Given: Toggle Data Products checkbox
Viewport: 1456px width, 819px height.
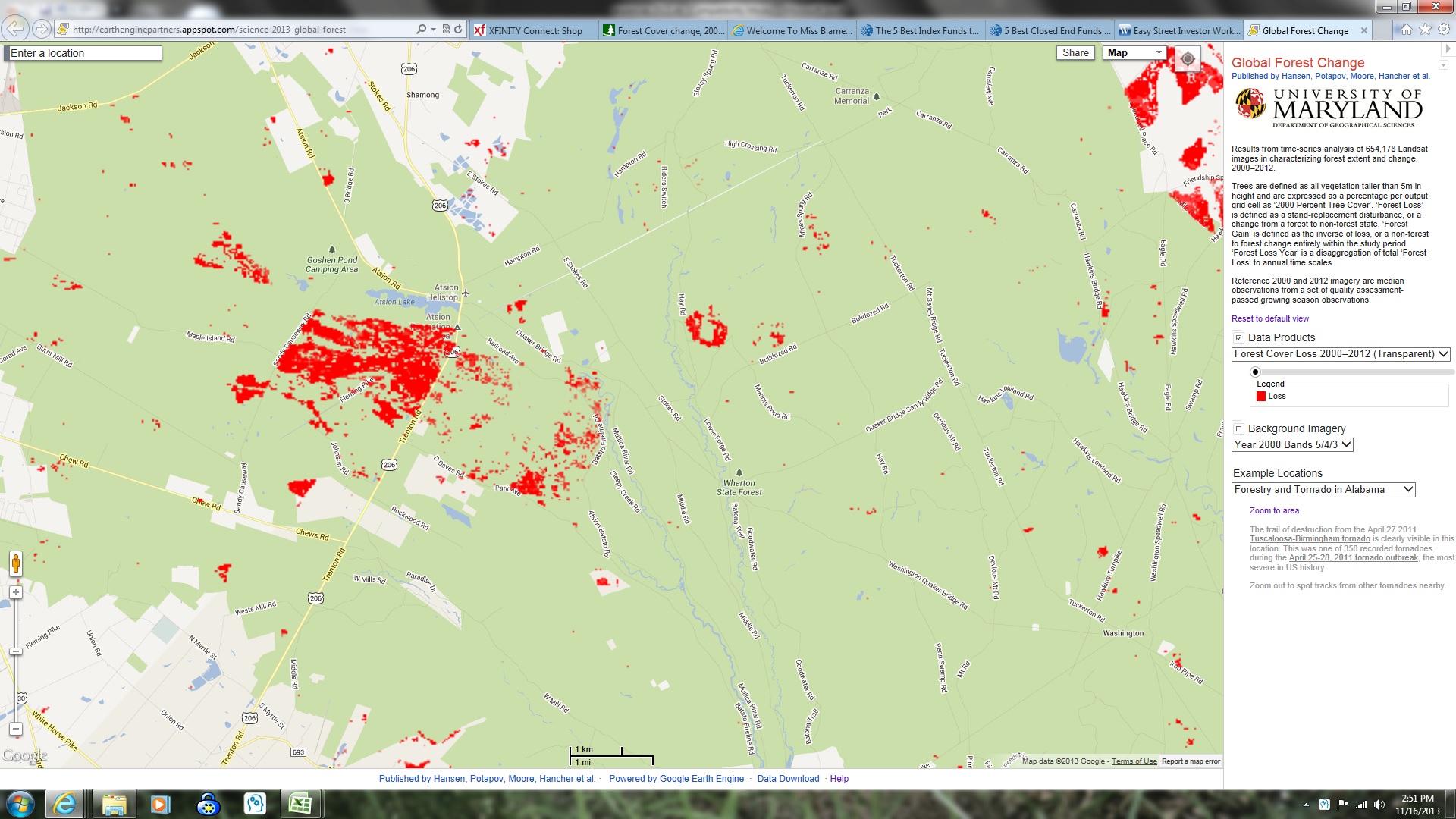Looking at the screenshot, I should tap(1238, 338).
